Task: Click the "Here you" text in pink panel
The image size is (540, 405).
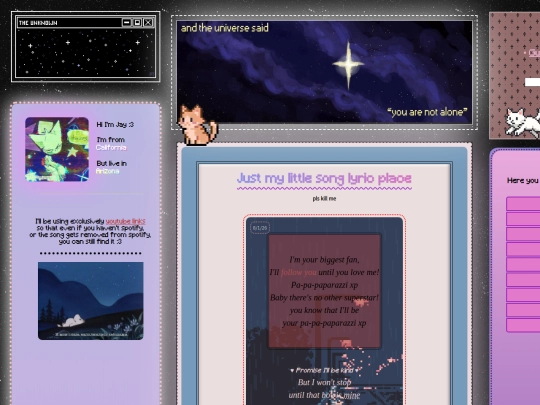Action: tap(522, 180)
